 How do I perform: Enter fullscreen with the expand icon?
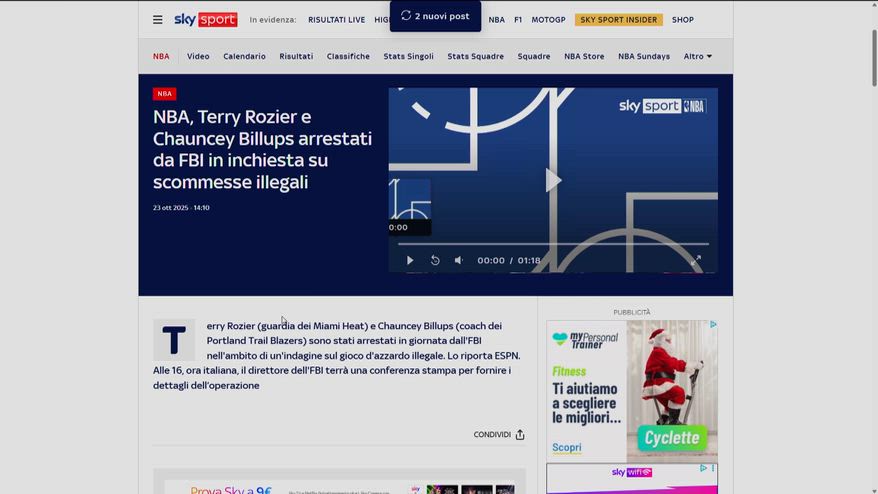696,260
